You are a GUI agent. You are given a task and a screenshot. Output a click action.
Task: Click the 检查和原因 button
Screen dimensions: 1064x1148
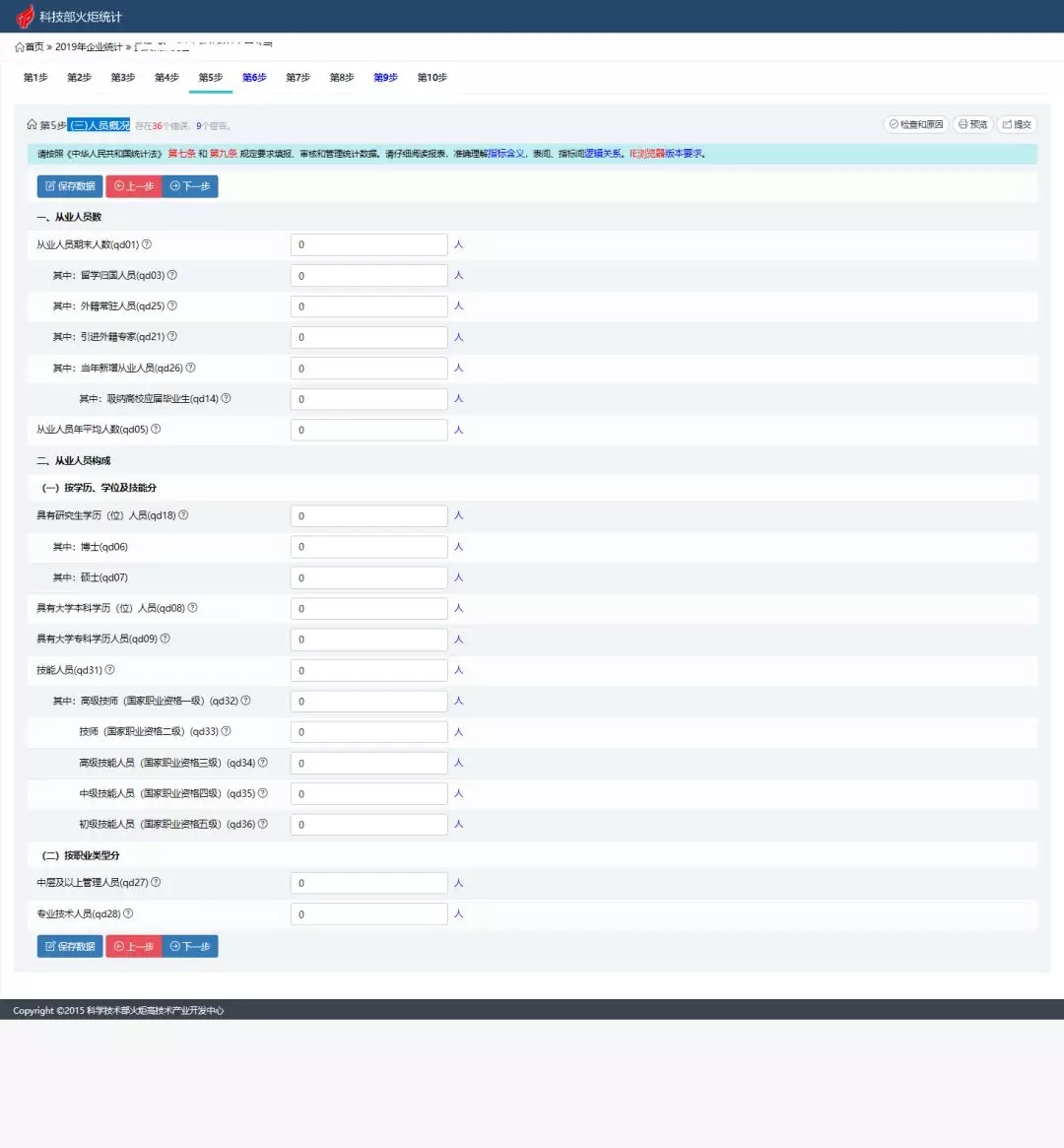coord(915,124)
